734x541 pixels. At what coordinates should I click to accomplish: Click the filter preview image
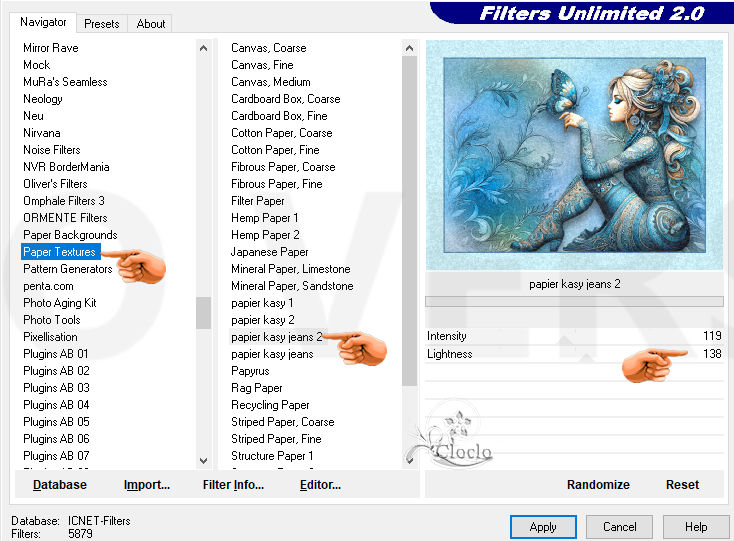point(574,155)
